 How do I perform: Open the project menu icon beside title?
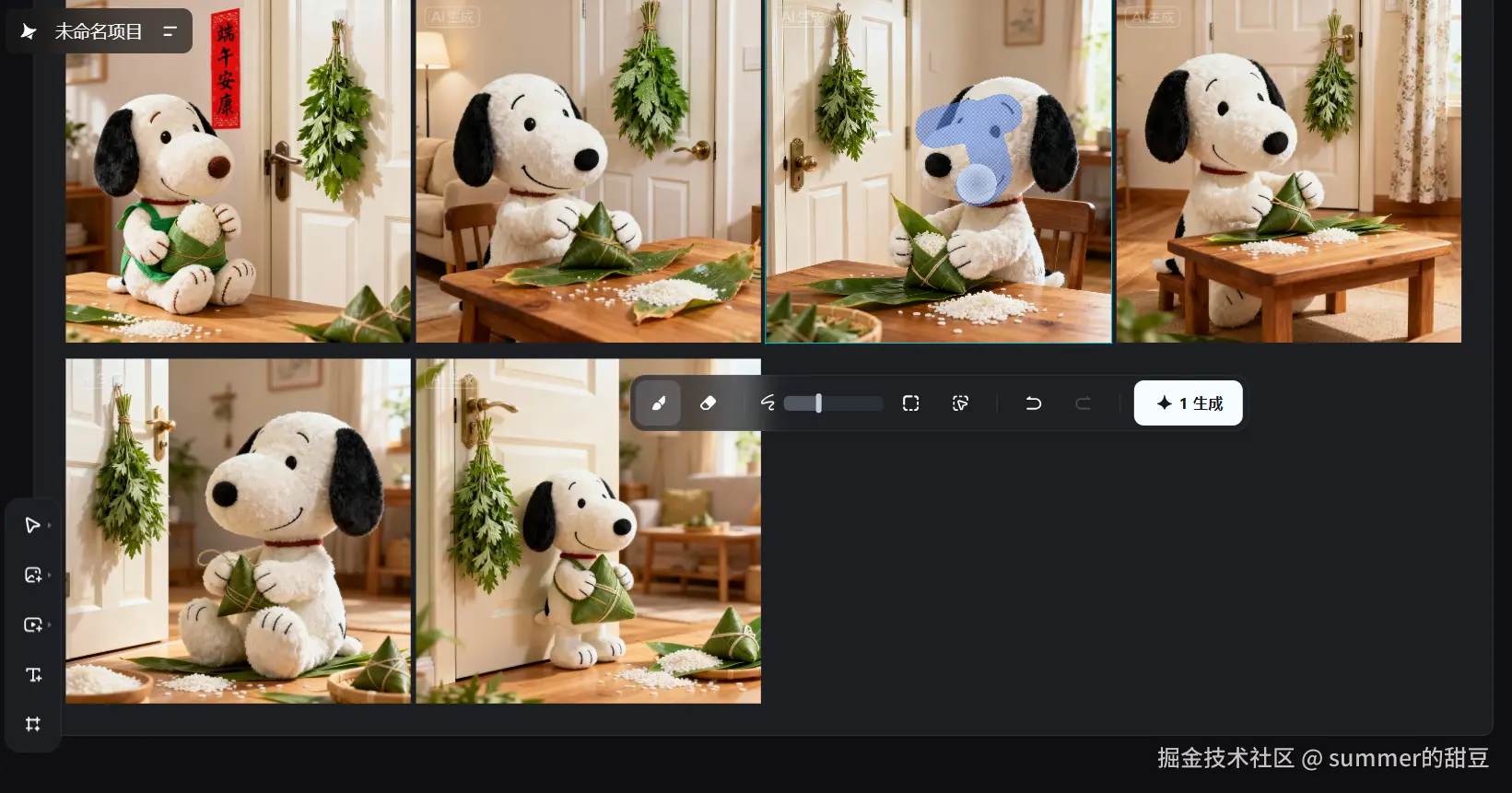[170, 31]
